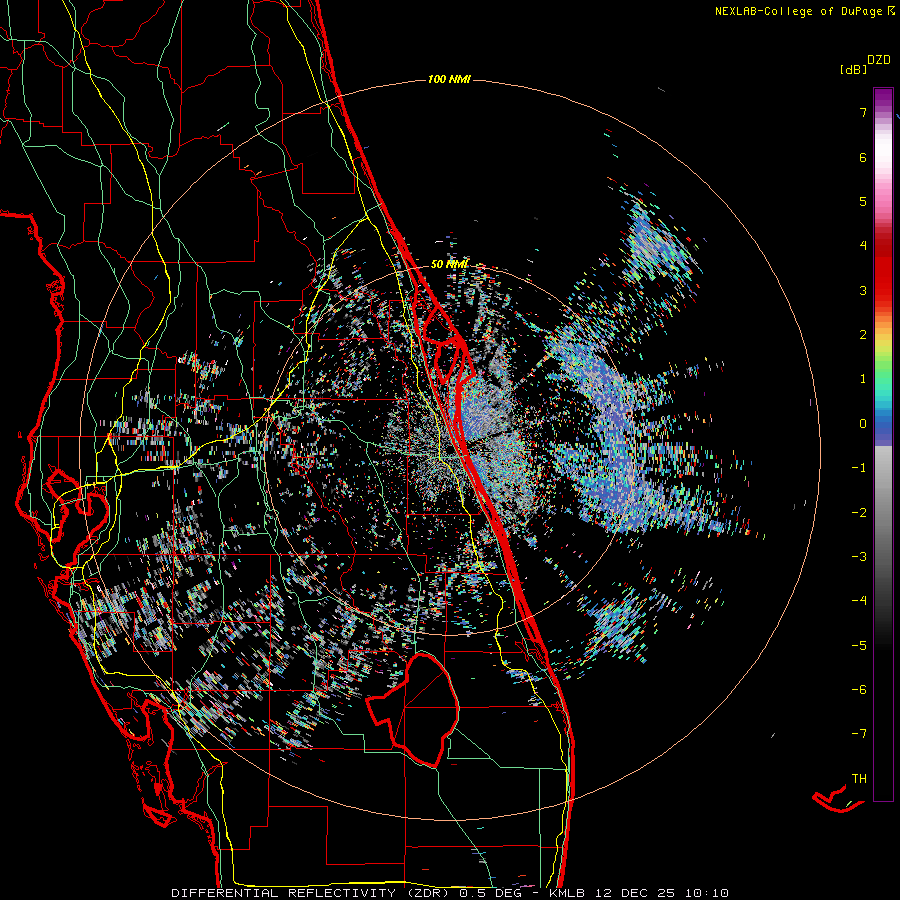This screenshot has height=900, width=900.
Task: Click the -3 value on color scale
Action: pyautogui.click(x=859, y=557)
